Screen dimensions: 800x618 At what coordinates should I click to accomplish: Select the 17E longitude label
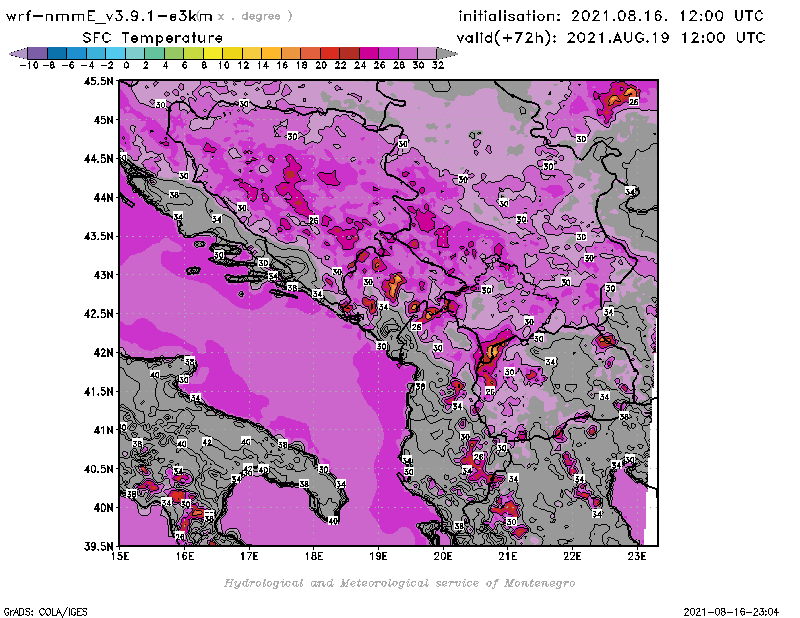249,556
